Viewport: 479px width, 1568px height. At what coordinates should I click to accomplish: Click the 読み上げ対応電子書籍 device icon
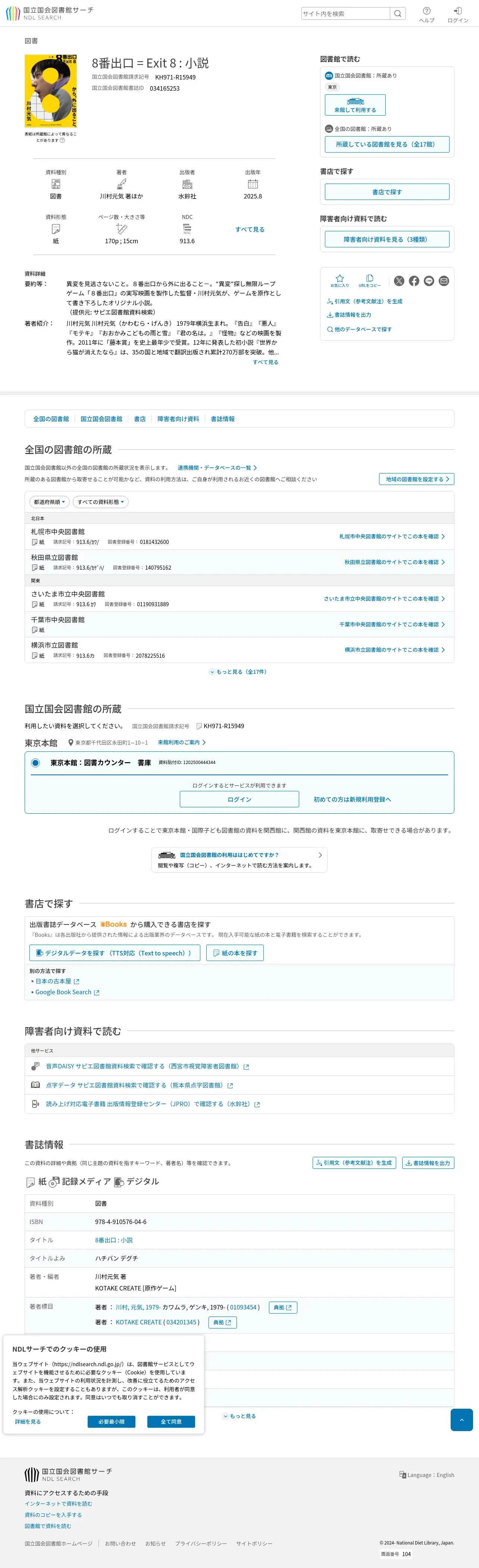pos(35,1104)
